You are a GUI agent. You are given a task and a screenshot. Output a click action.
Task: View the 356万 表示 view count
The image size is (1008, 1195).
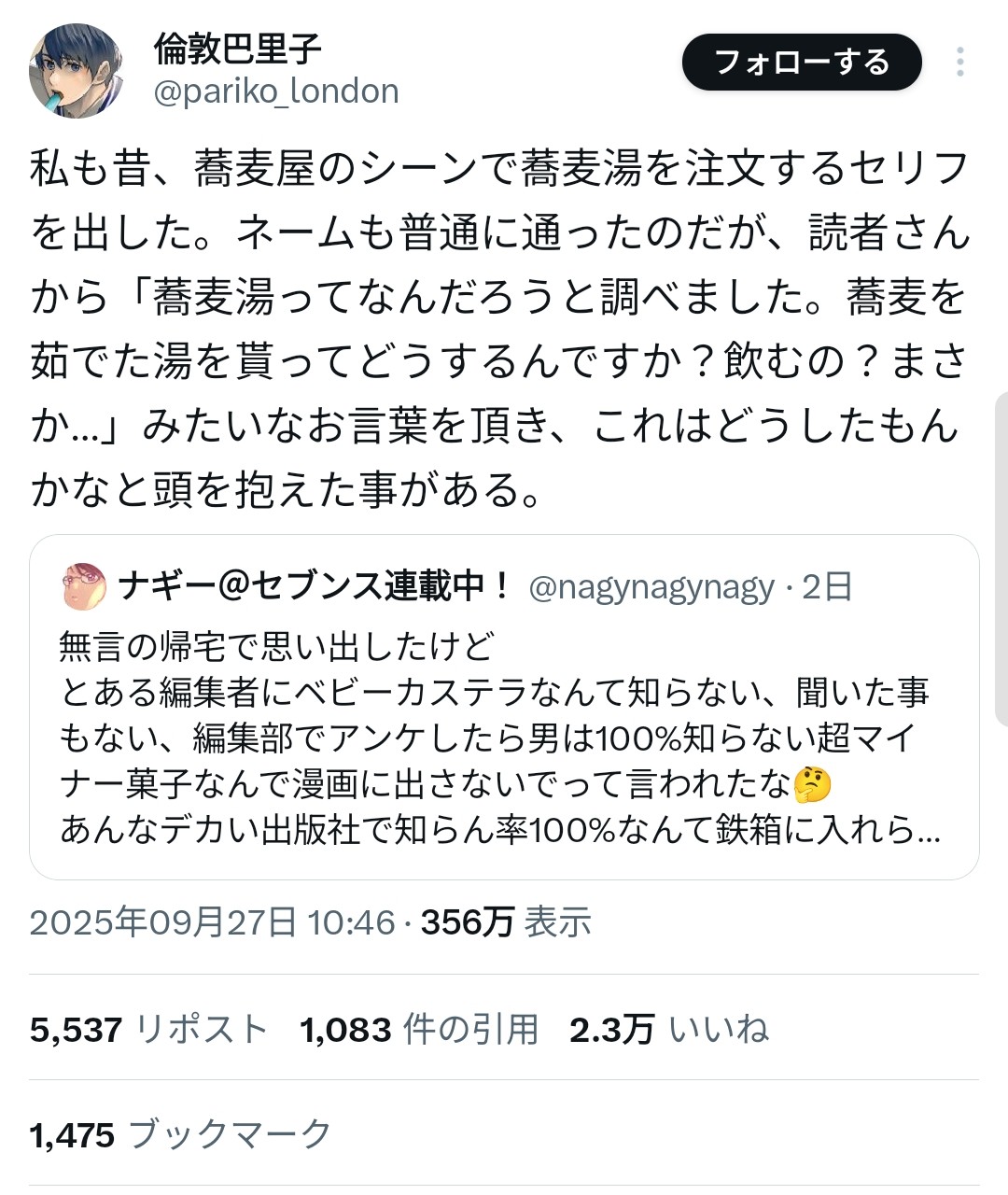(x=506, y=922)
